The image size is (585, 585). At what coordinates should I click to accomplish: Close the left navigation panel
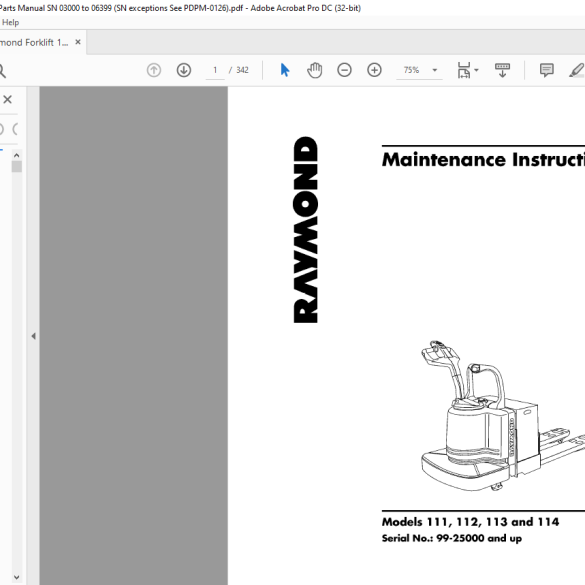7,99
